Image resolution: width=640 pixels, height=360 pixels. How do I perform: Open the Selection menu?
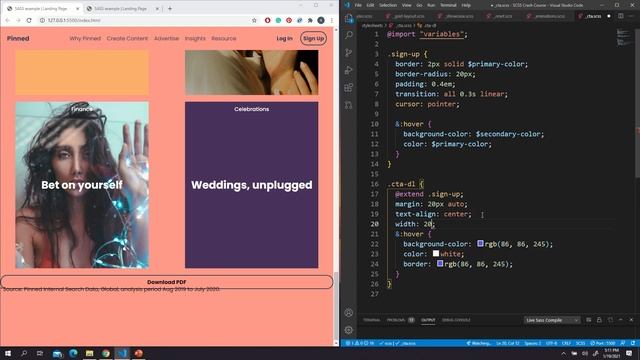click(x=388, y=5)
